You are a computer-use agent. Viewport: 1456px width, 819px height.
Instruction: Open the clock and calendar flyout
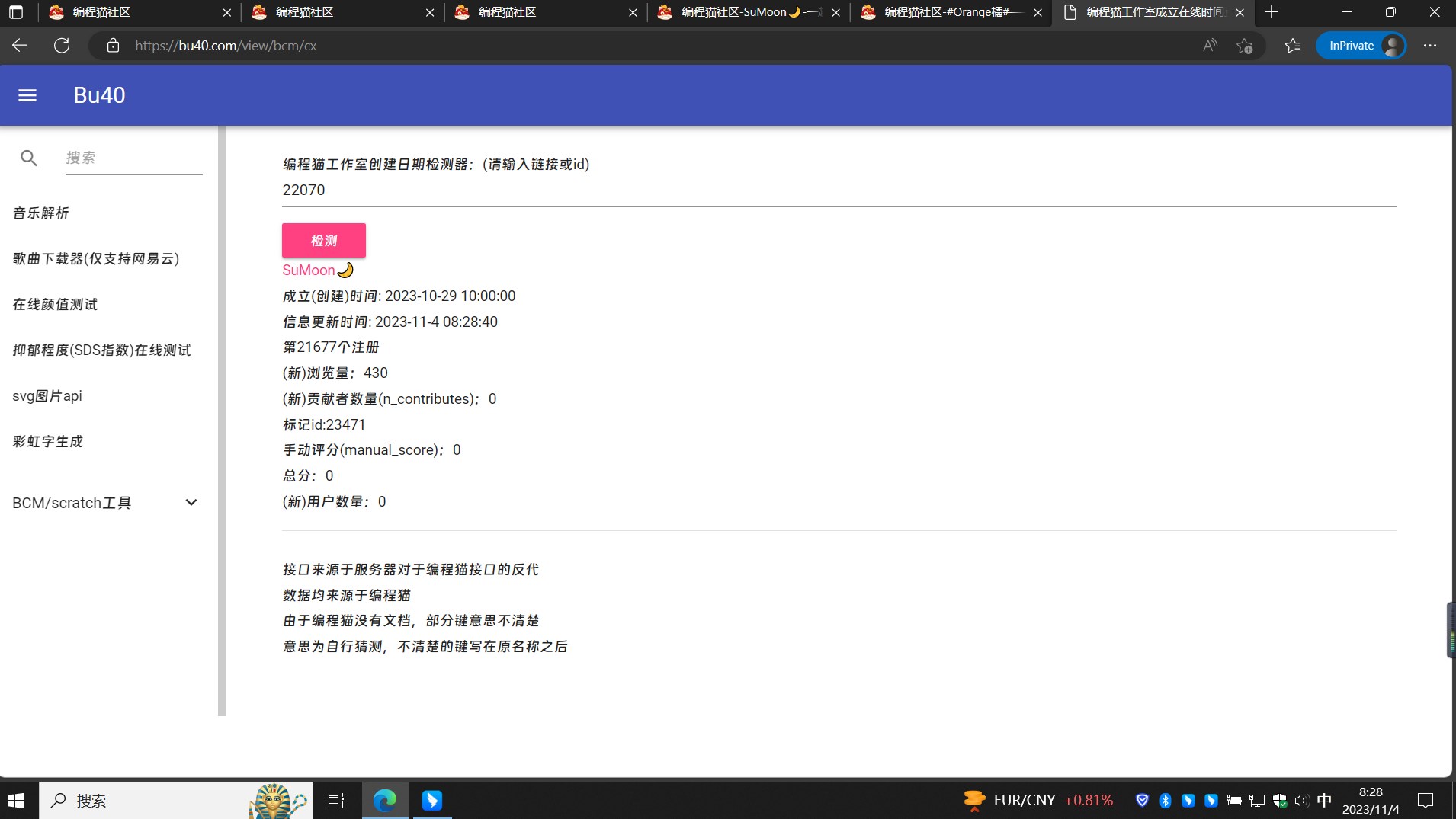(1371, 801)
